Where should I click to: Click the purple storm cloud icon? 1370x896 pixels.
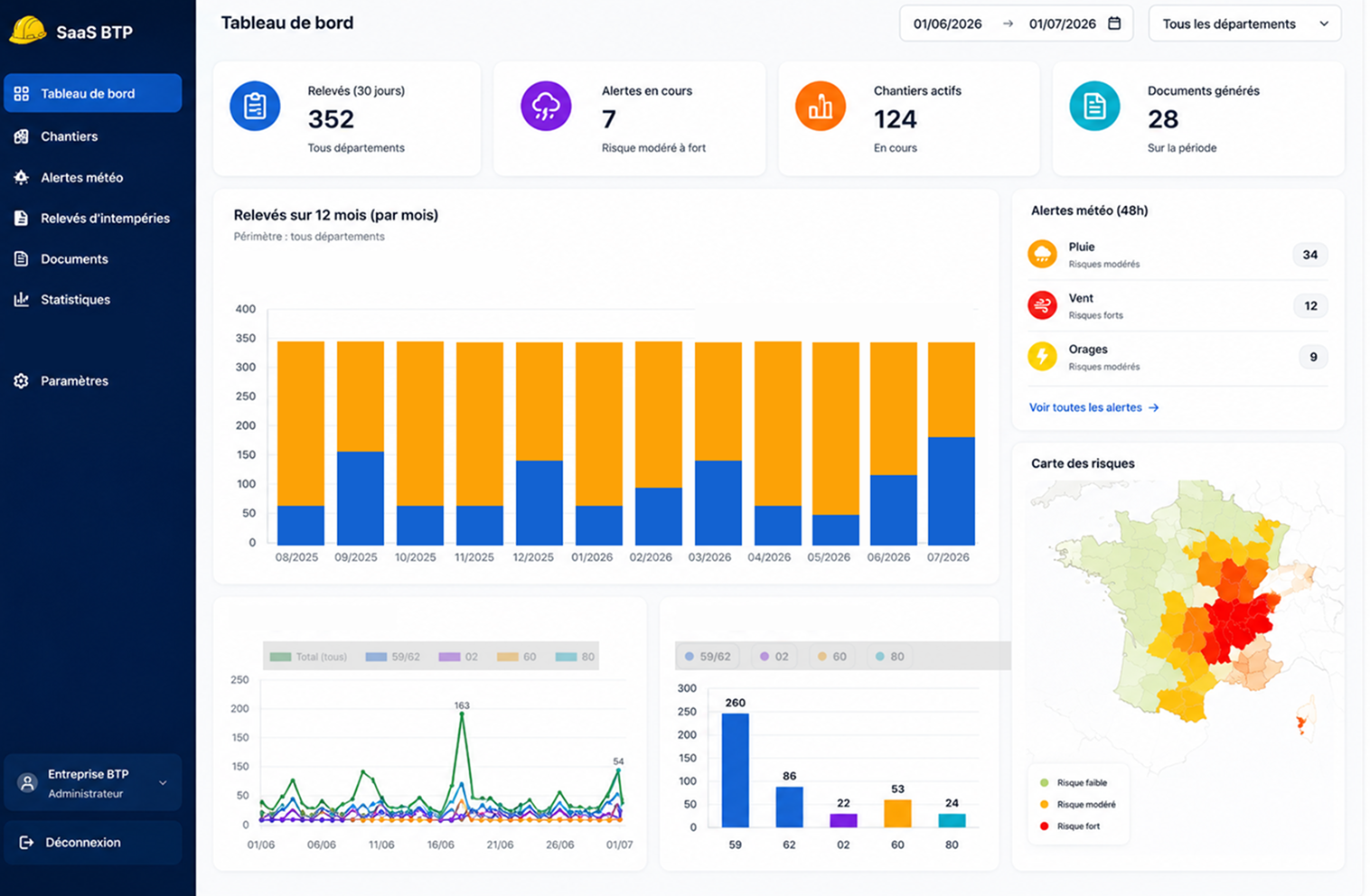(x=546, y=106)
